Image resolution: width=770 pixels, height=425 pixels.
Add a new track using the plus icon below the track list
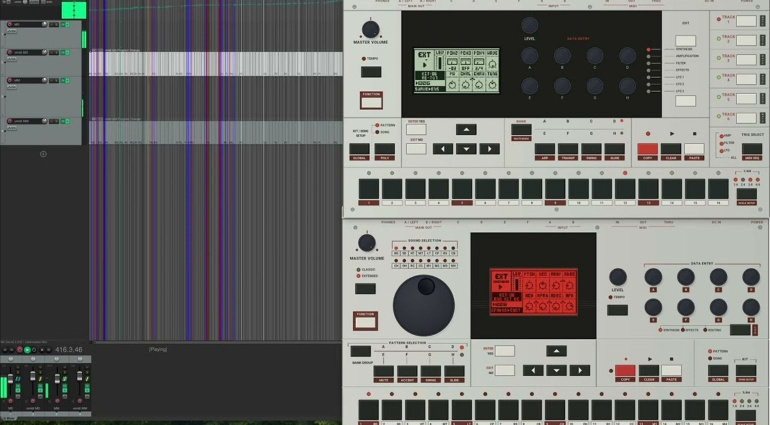tap(43, 154)
